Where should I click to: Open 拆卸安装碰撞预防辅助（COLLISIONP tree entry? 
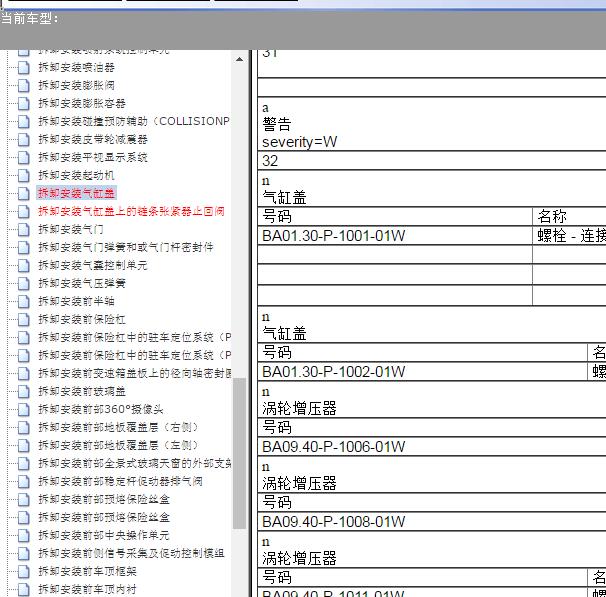(134, 121)
